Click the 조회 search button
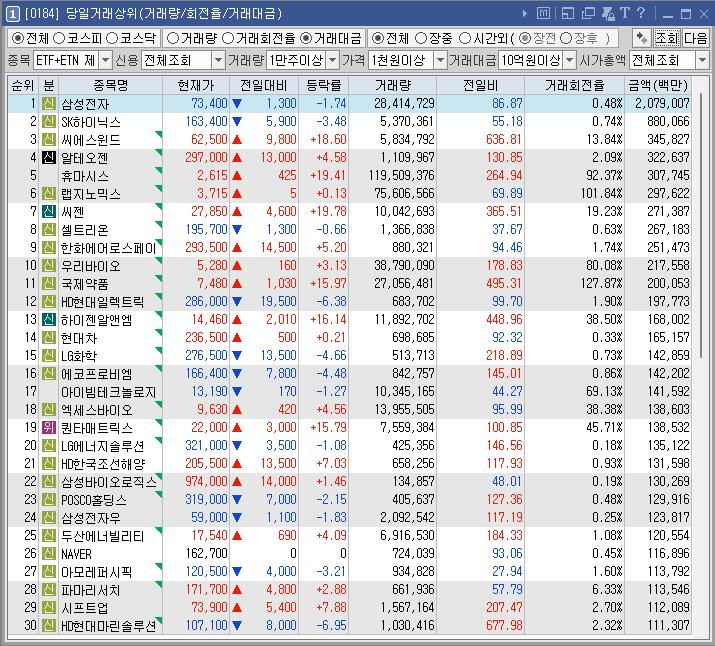715x646 pixels. point(667,38)
